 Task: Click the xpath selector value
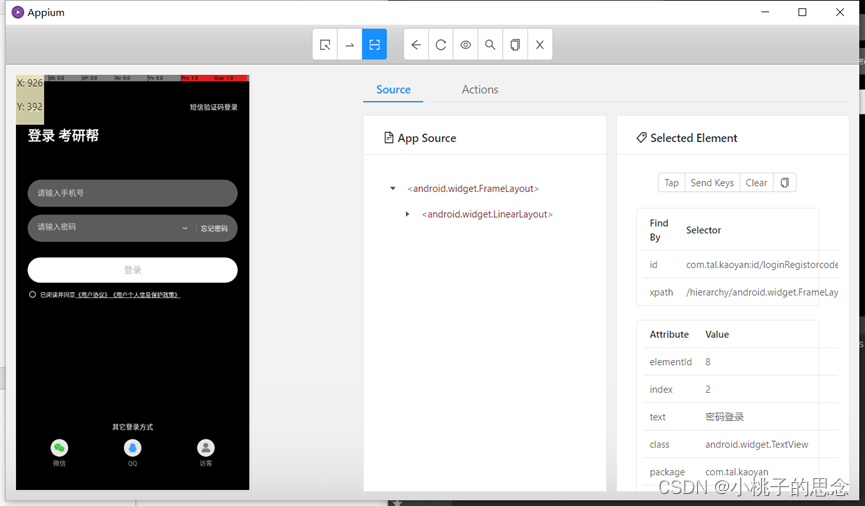[x=762, y=292]
